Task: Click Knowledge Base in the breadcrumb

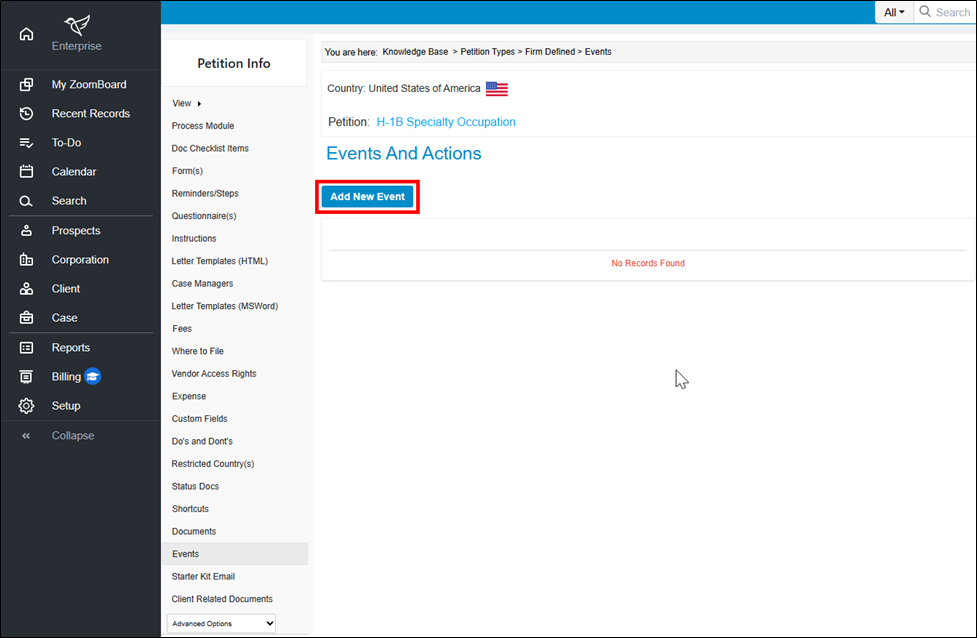Action: pos(415,52)
